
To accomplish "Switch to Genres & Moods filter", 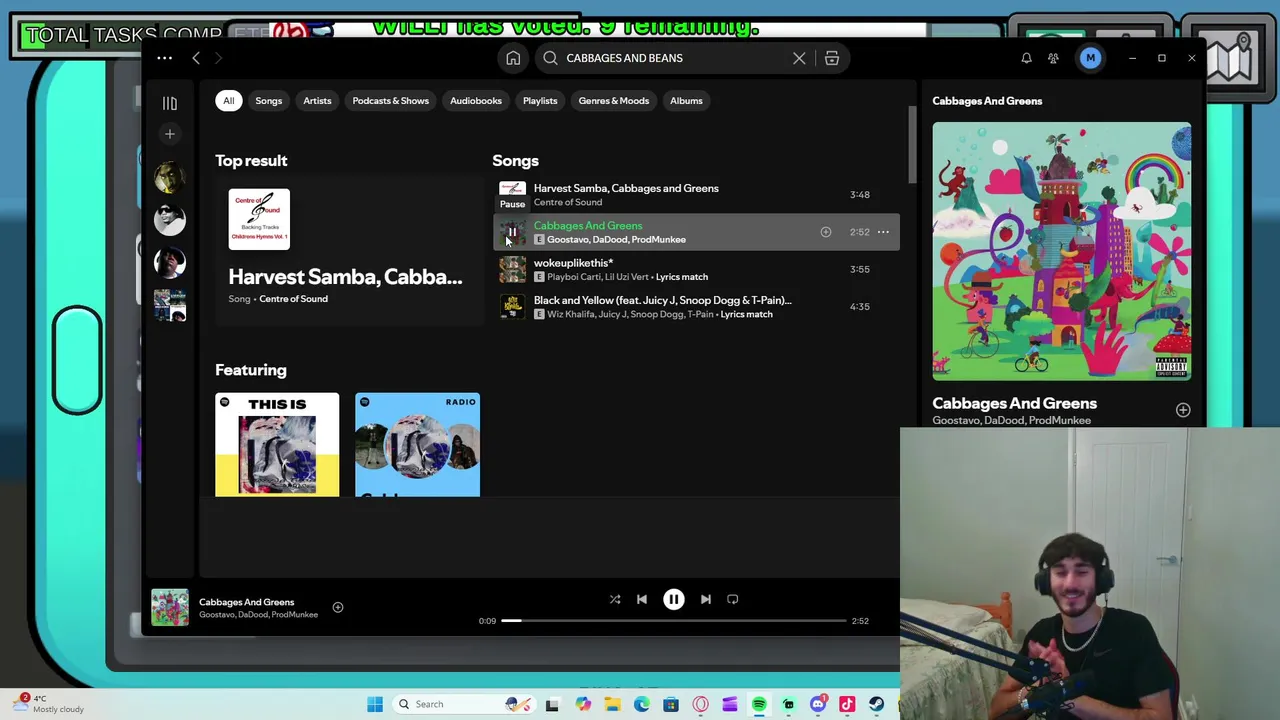I will coord(613,100).
